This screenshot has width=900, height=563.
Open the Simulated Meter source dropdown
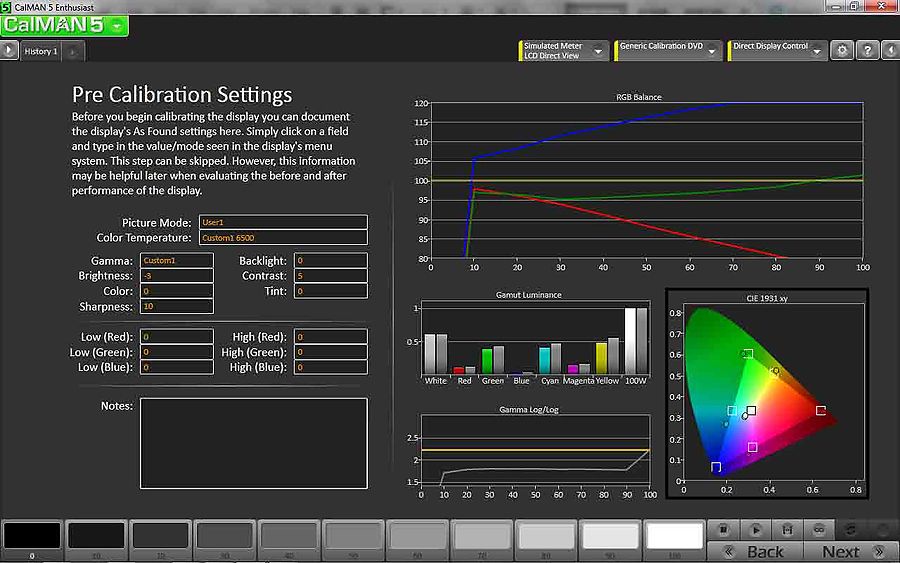[564, 51]
